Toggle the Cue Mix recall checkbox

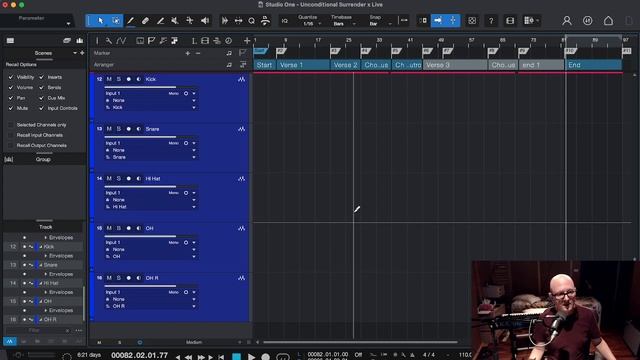click(x=41, y=98)
